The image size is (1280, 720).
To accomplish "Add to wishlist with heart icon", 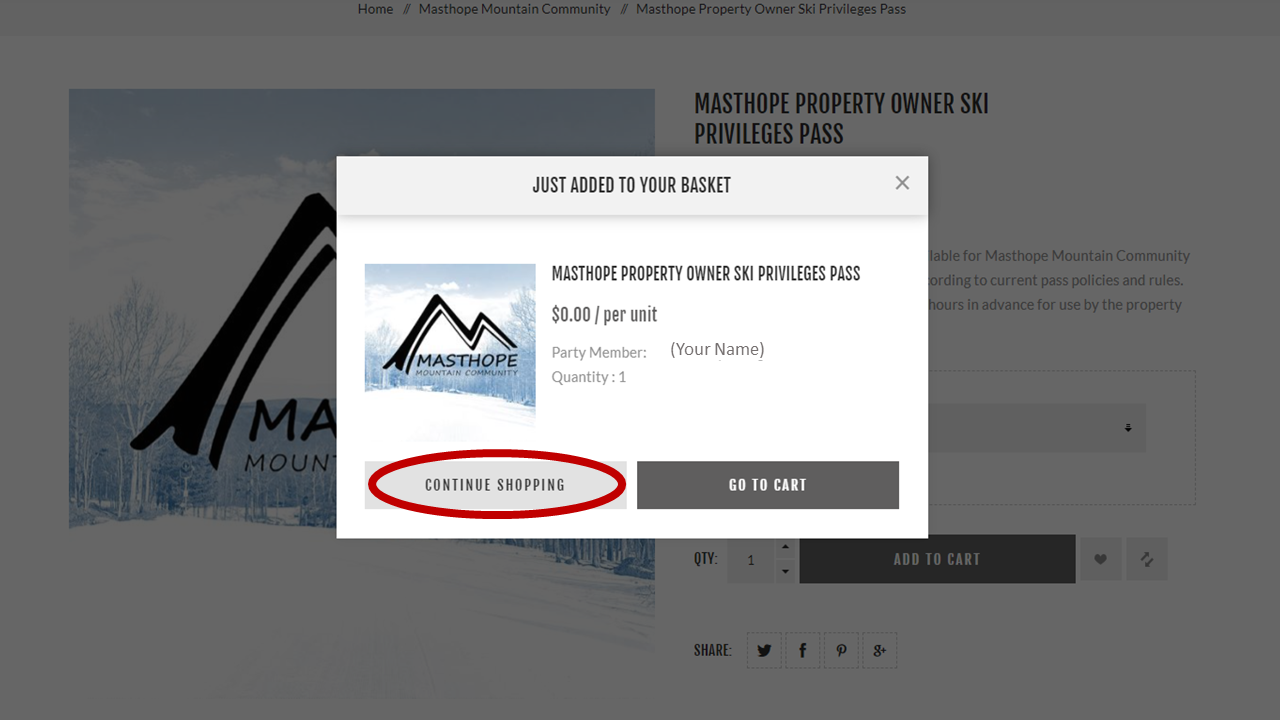I will (1100, 559).
